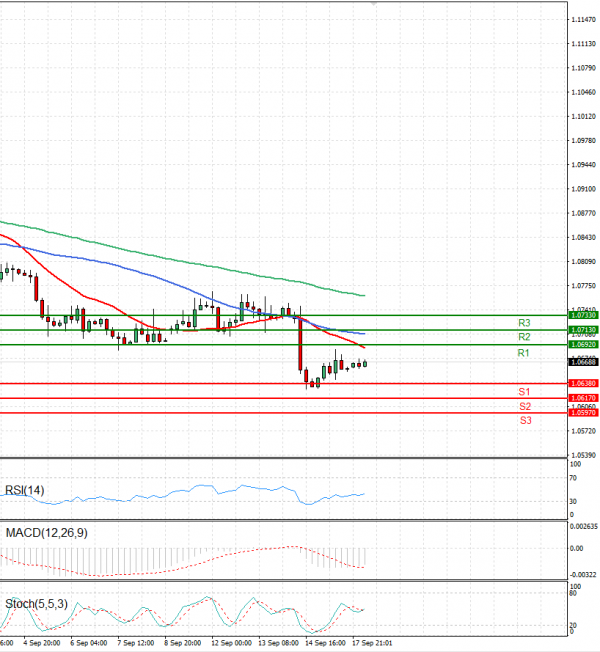Screen dimensions: 600x652
Task: Click the 1.11130 price axis value
Action: click(583, 44)
